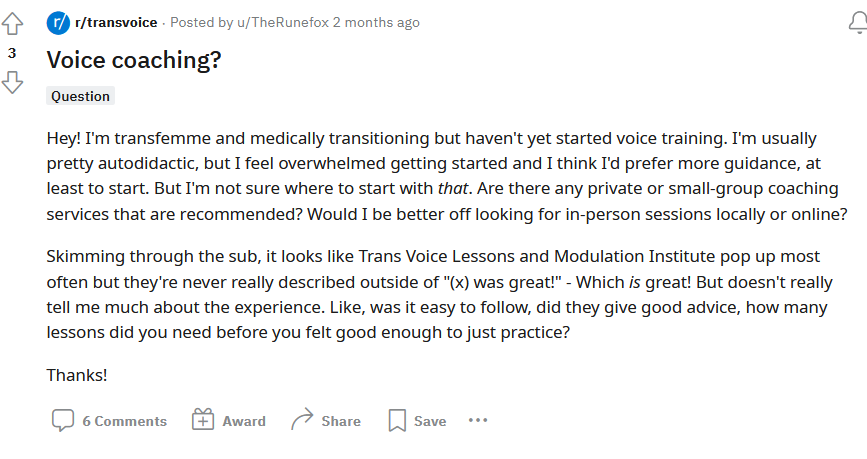Viewport: 867px width, 459px height.
Task: Downvote the Voice coaching post
Action: [x=12, y=82]
